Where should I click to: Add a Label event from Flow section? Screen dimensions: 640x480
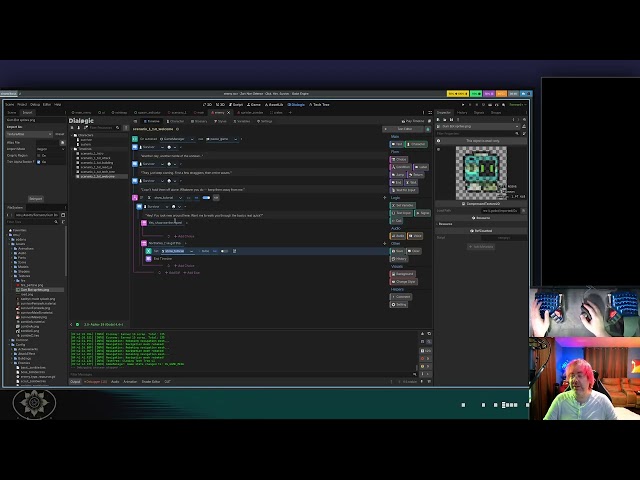tap(421, 167)
